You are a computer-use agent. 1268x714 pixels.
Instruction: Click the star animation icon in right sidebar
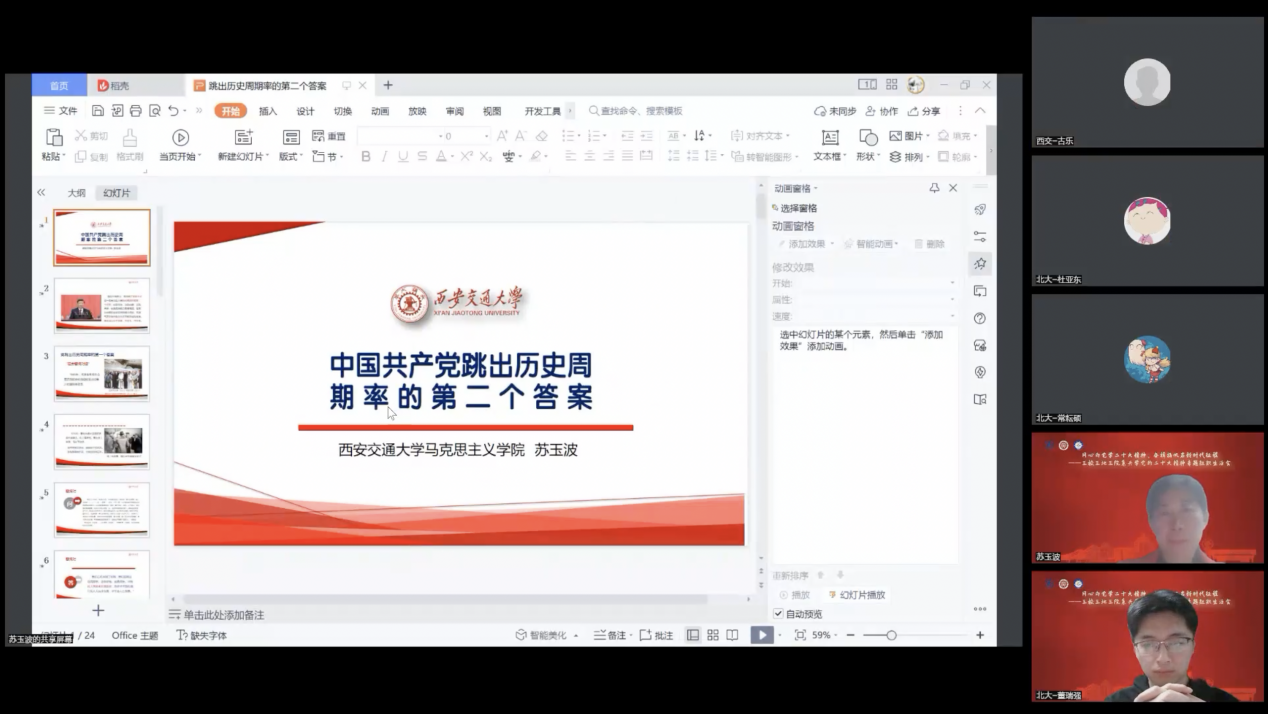click(x=980, y=263)
